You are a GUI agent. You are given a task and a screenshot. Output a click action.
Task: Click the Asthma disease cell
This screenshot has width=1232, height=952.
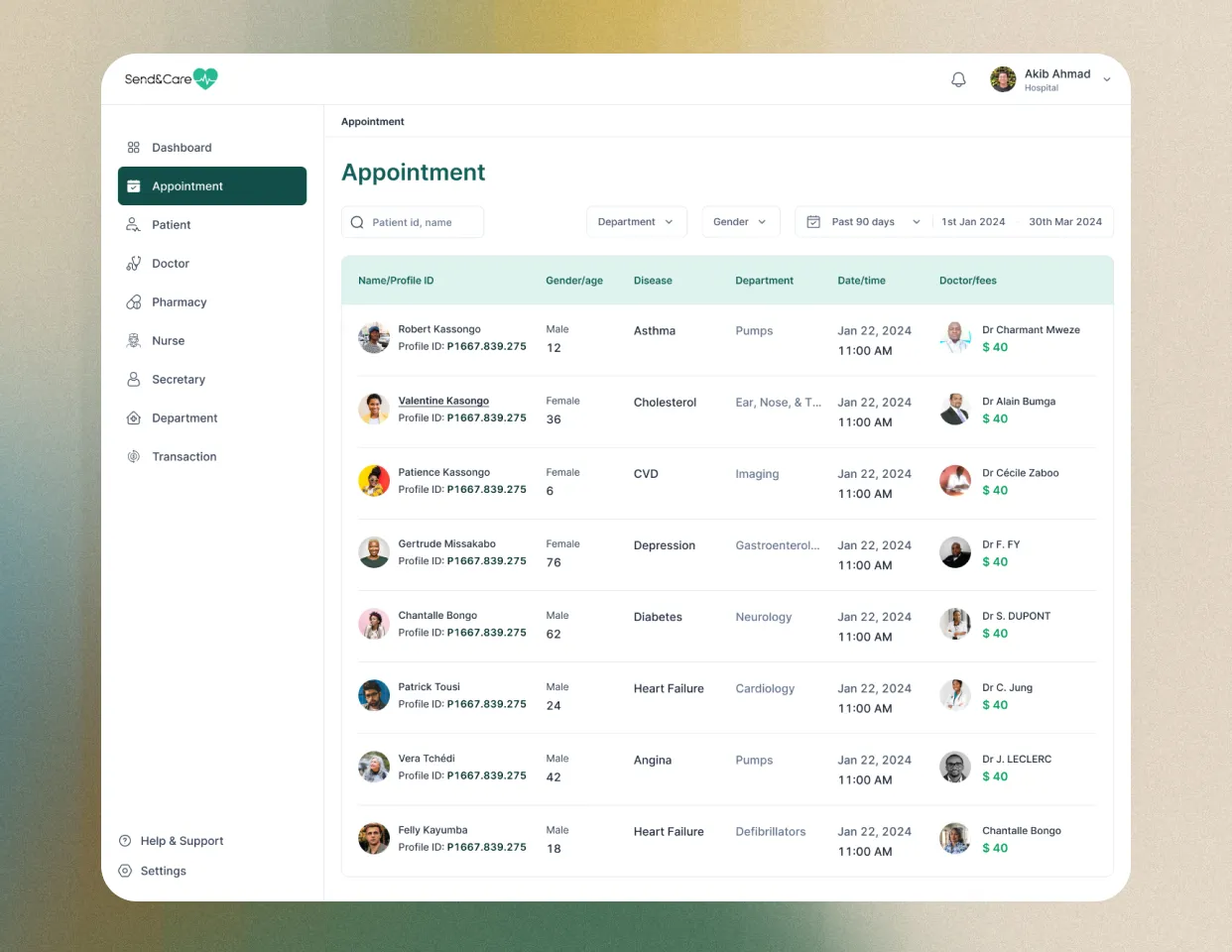[x=655, y=331]
